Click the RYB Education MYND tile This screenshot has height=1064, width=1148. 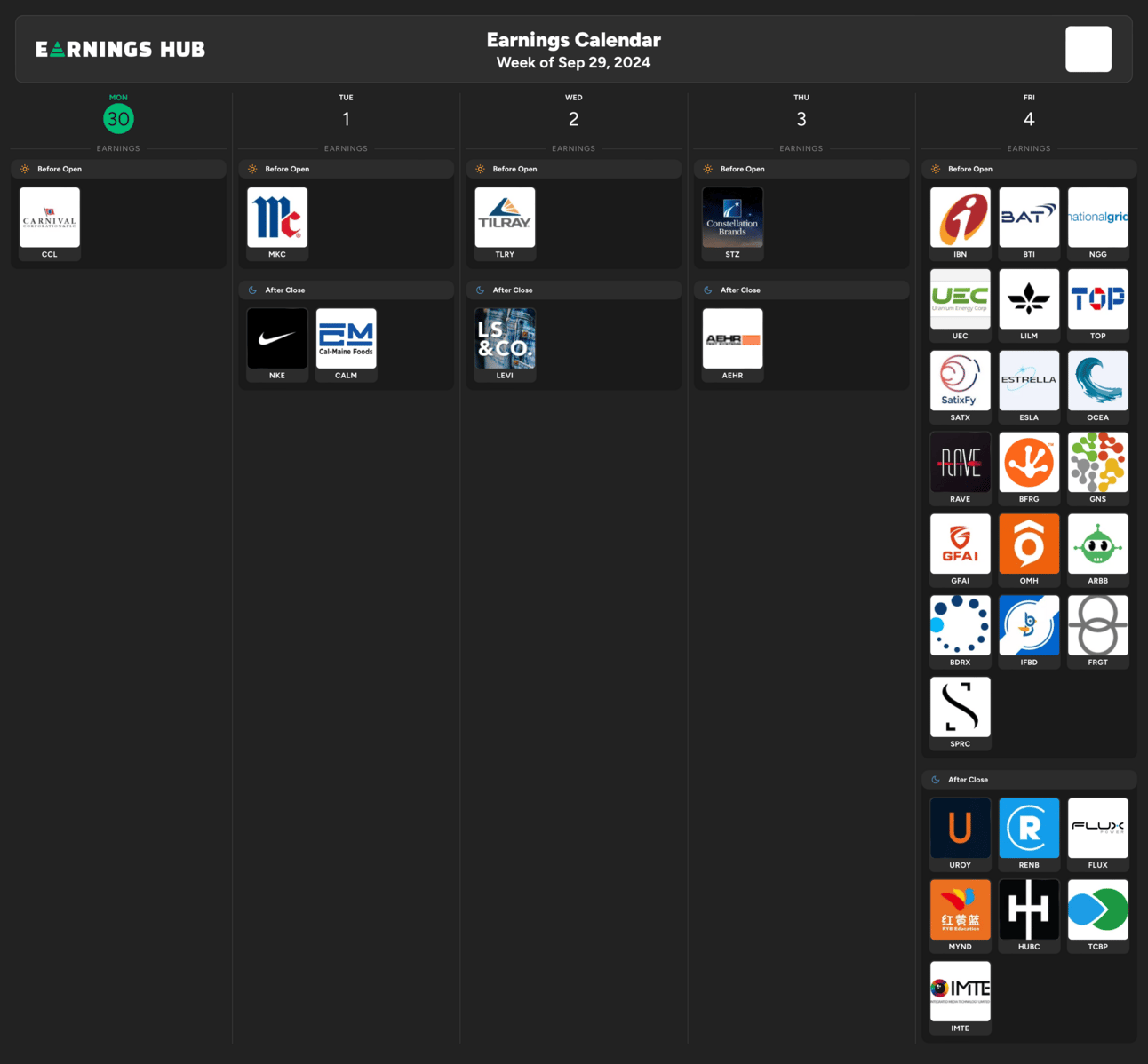click(961, 916)
